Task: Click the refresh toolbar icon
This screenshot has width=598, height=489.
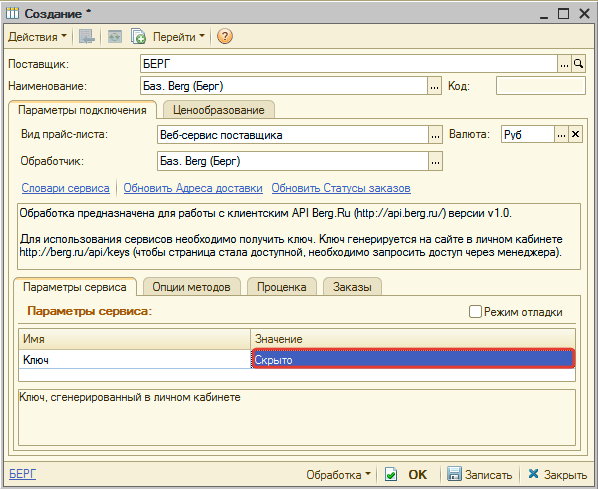Action: [x=114, y=37]
